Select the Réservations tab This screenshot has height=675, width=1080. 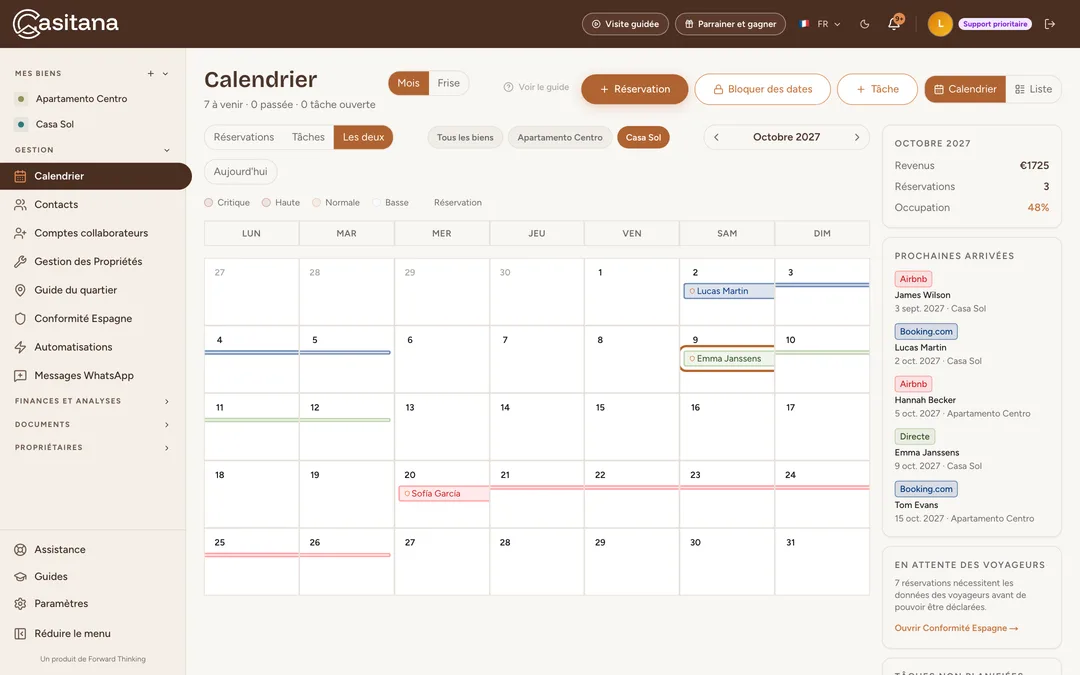pos(244,137)
